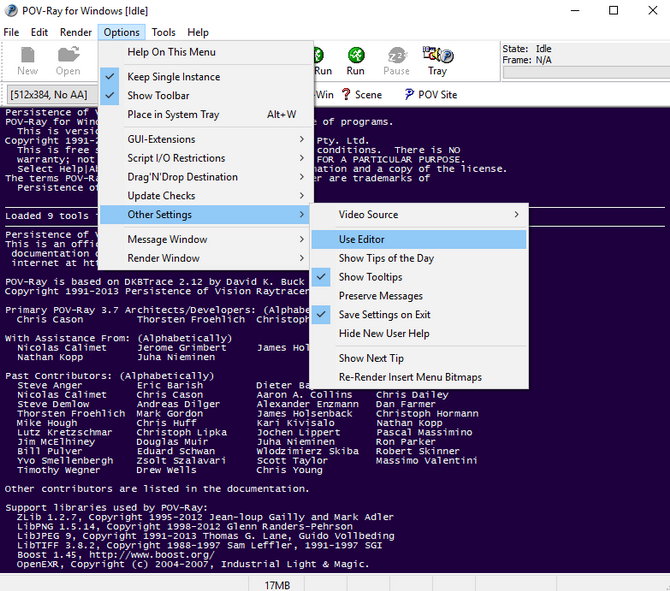The height and width of the screenshot is (591, 670).
Task: Click 'Support libraries used by POV-Ray:' line
Action: tap(106, 507)
